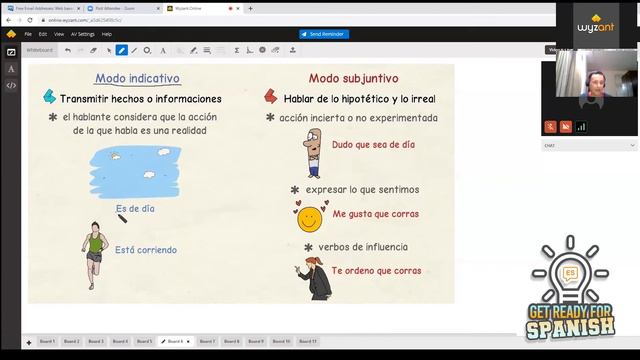Open the whiteboard mode sidebar icon

11,52
